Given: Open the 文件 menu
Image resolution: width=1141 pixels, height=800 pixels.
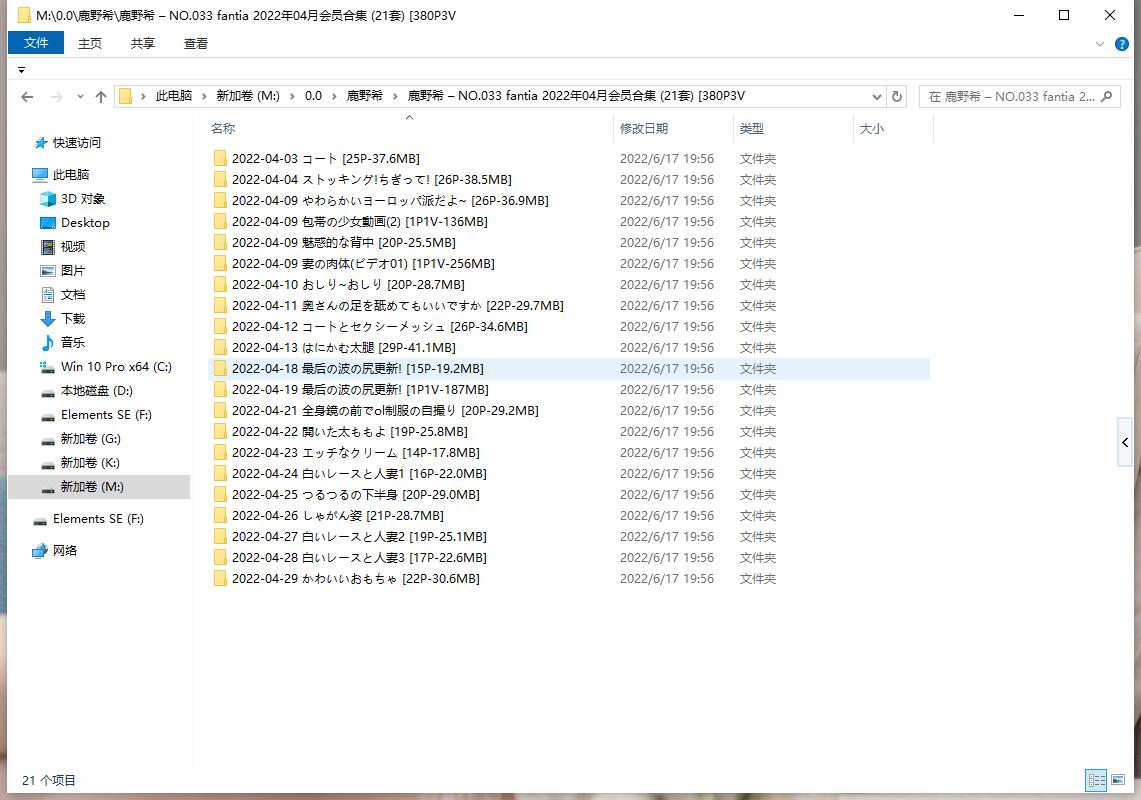Looking at the screenshot, I should click(x=36, y=43).
